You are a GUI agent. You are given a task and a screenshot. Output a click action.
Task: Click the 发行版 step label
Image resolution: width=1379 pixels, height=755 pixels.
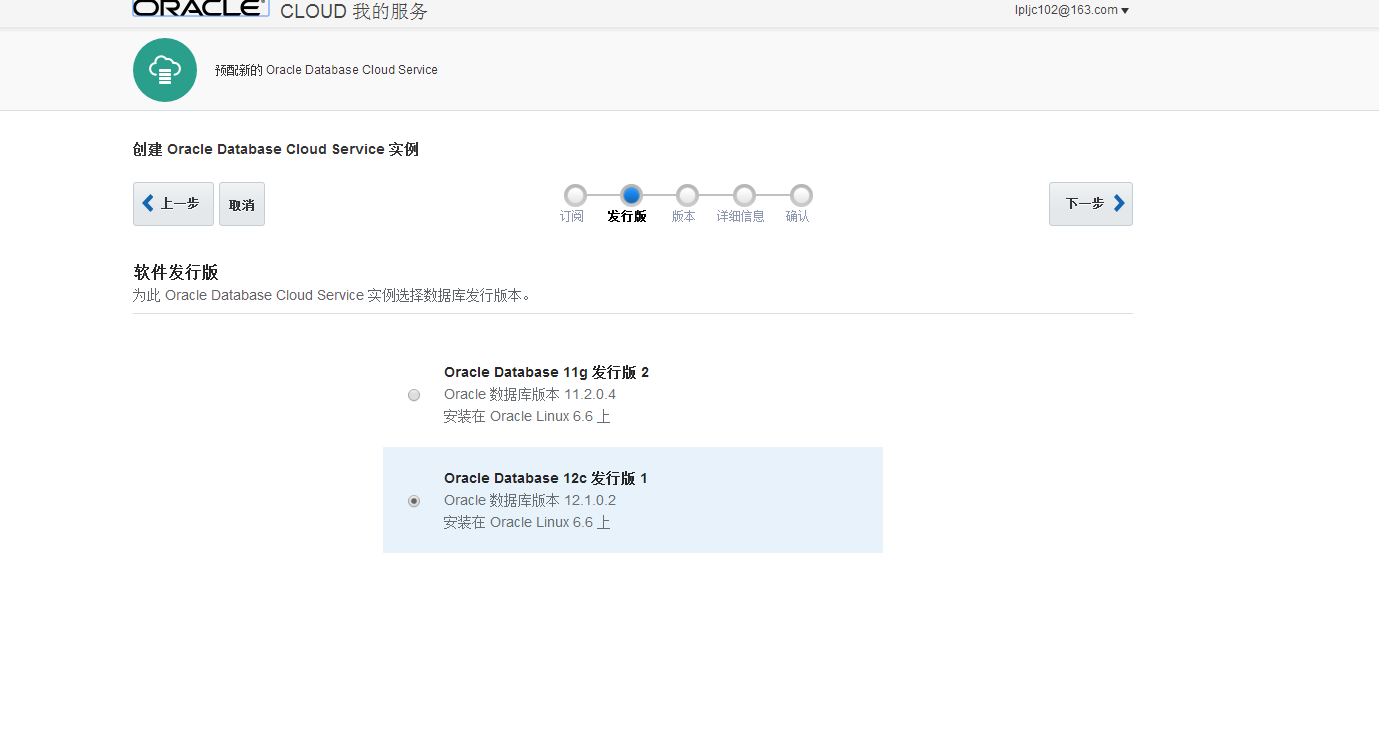627,216
